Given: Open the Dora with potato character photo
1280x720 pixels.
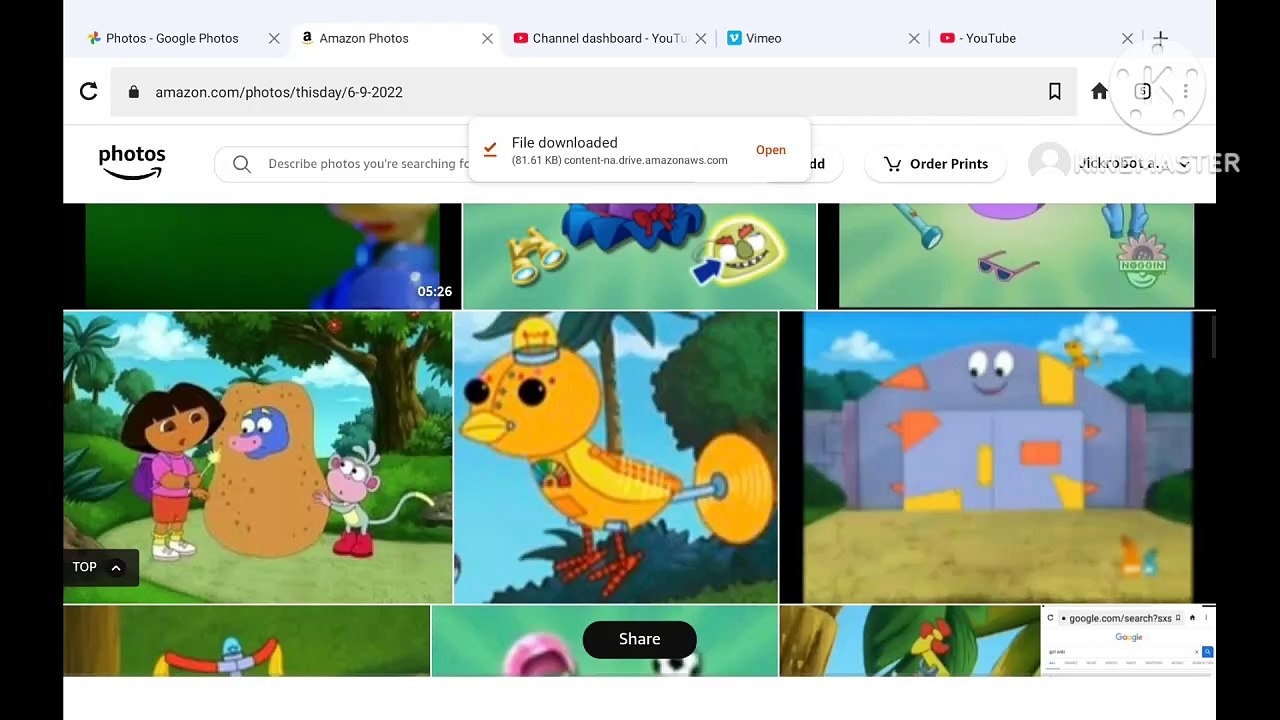Looking at the screenshot, I should click(x=257, y=458).
